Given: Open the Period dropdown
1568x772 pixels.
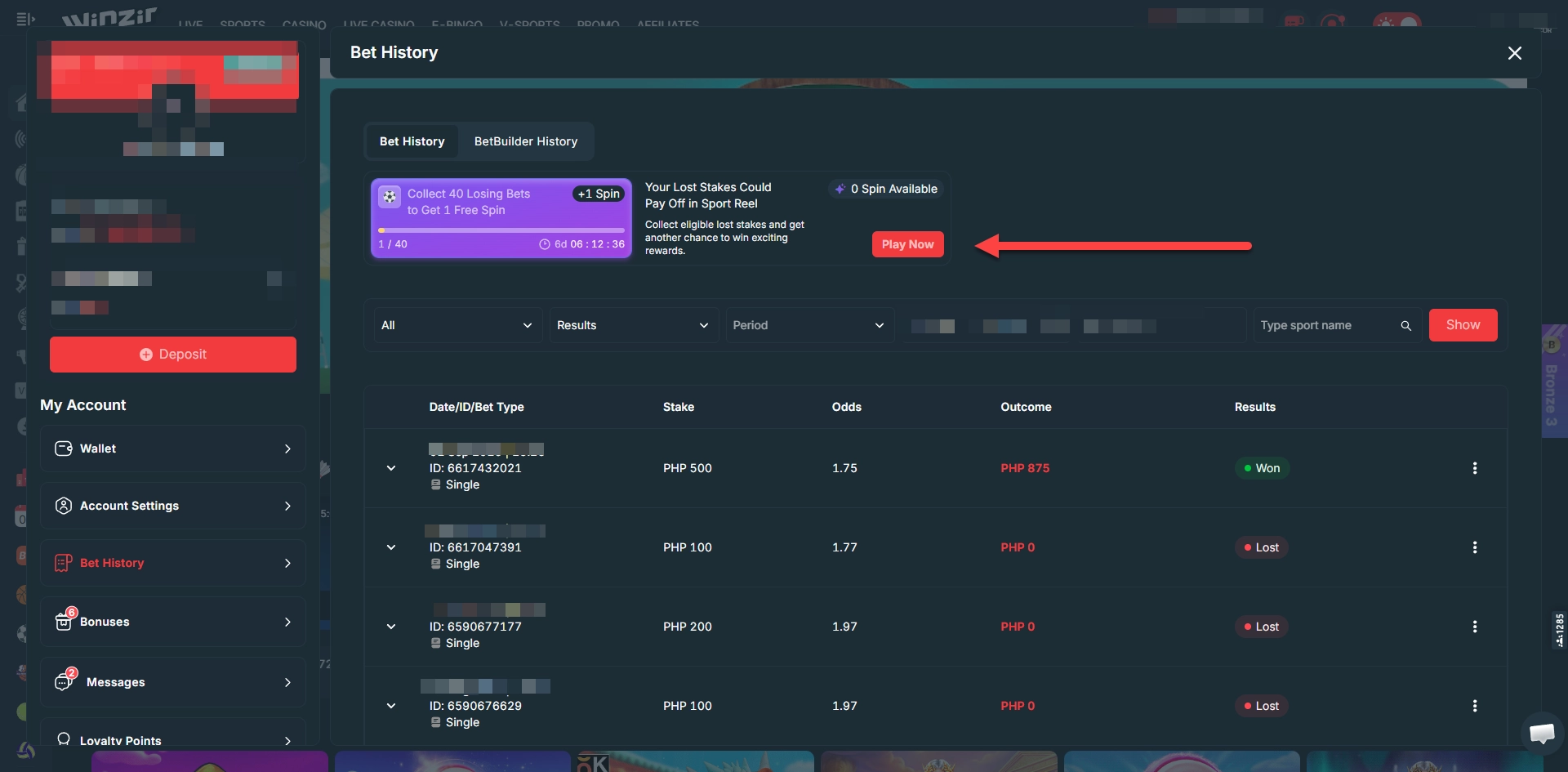Looking at the screenshot, I should [809, 325].
